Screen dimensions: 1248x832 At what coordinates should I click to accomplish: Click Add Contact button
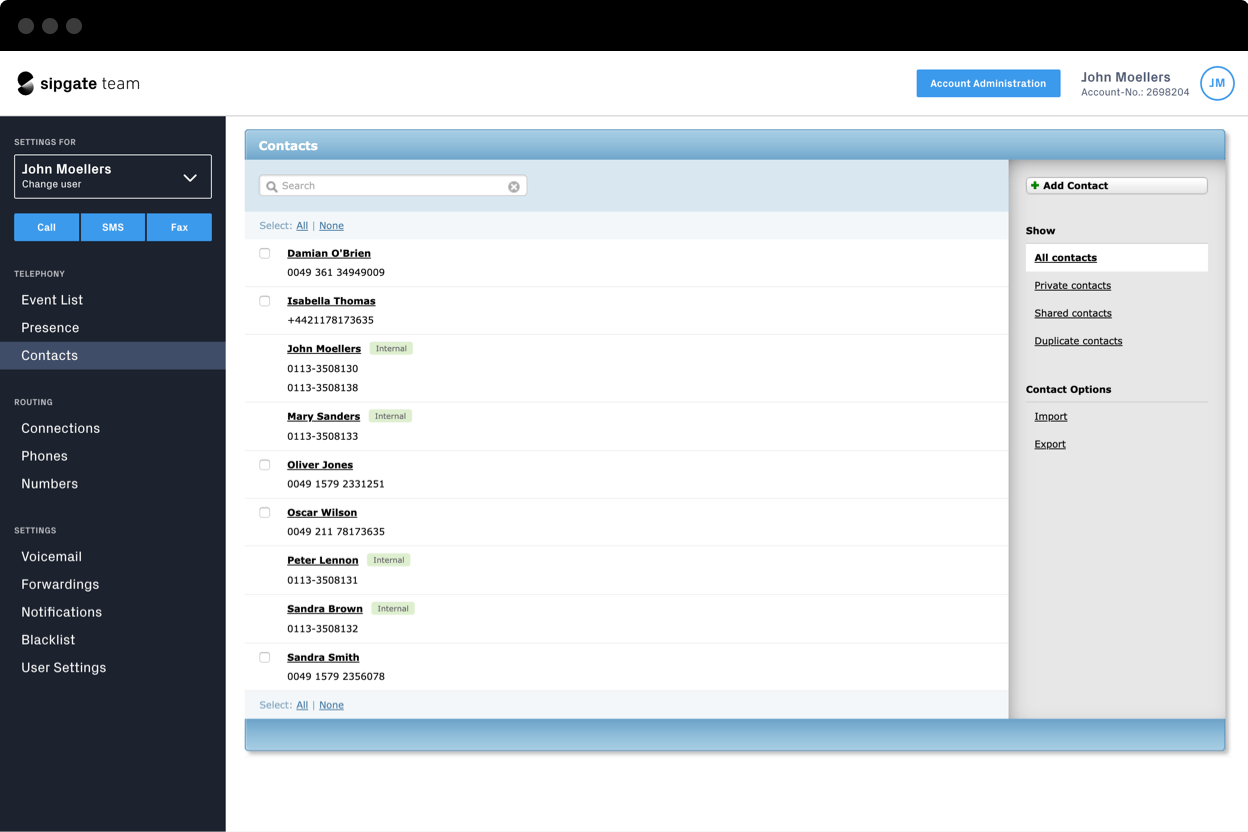(x=1116, y=185)
